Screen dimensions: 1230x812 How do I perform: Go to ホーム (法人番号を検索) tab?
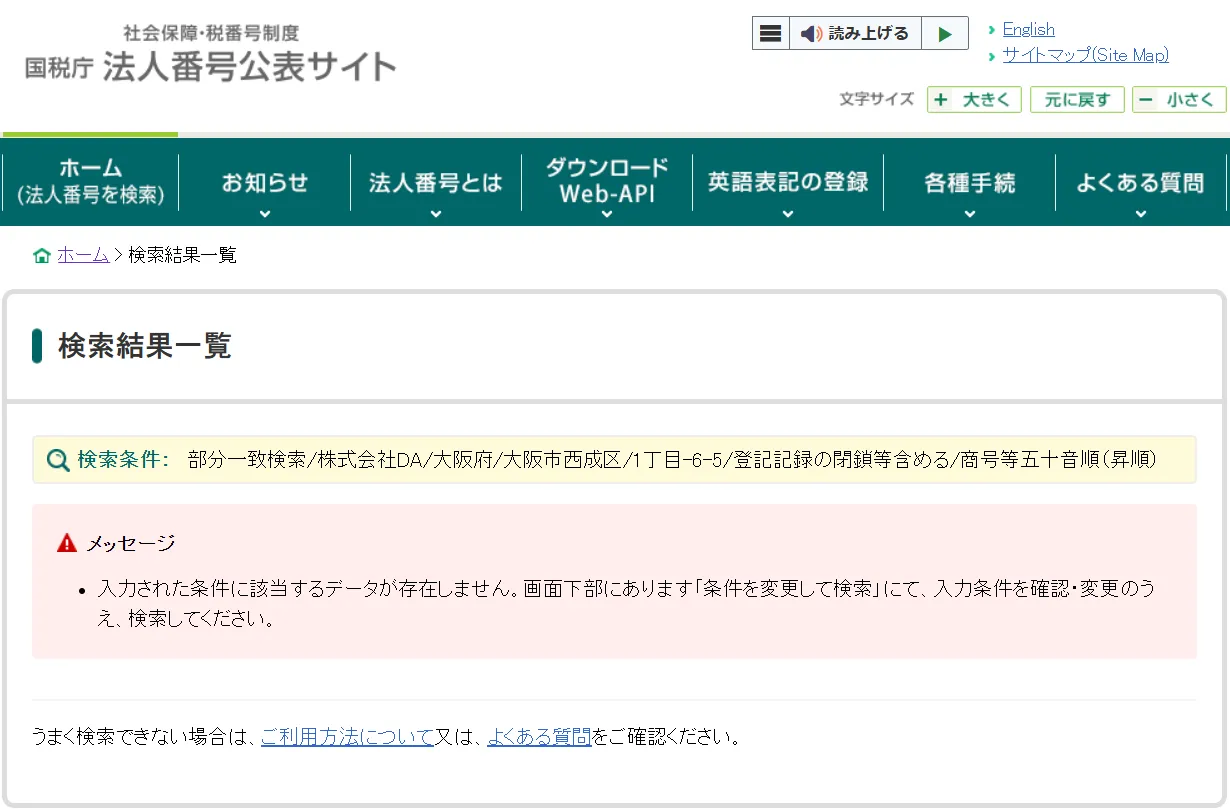[90, 182]
